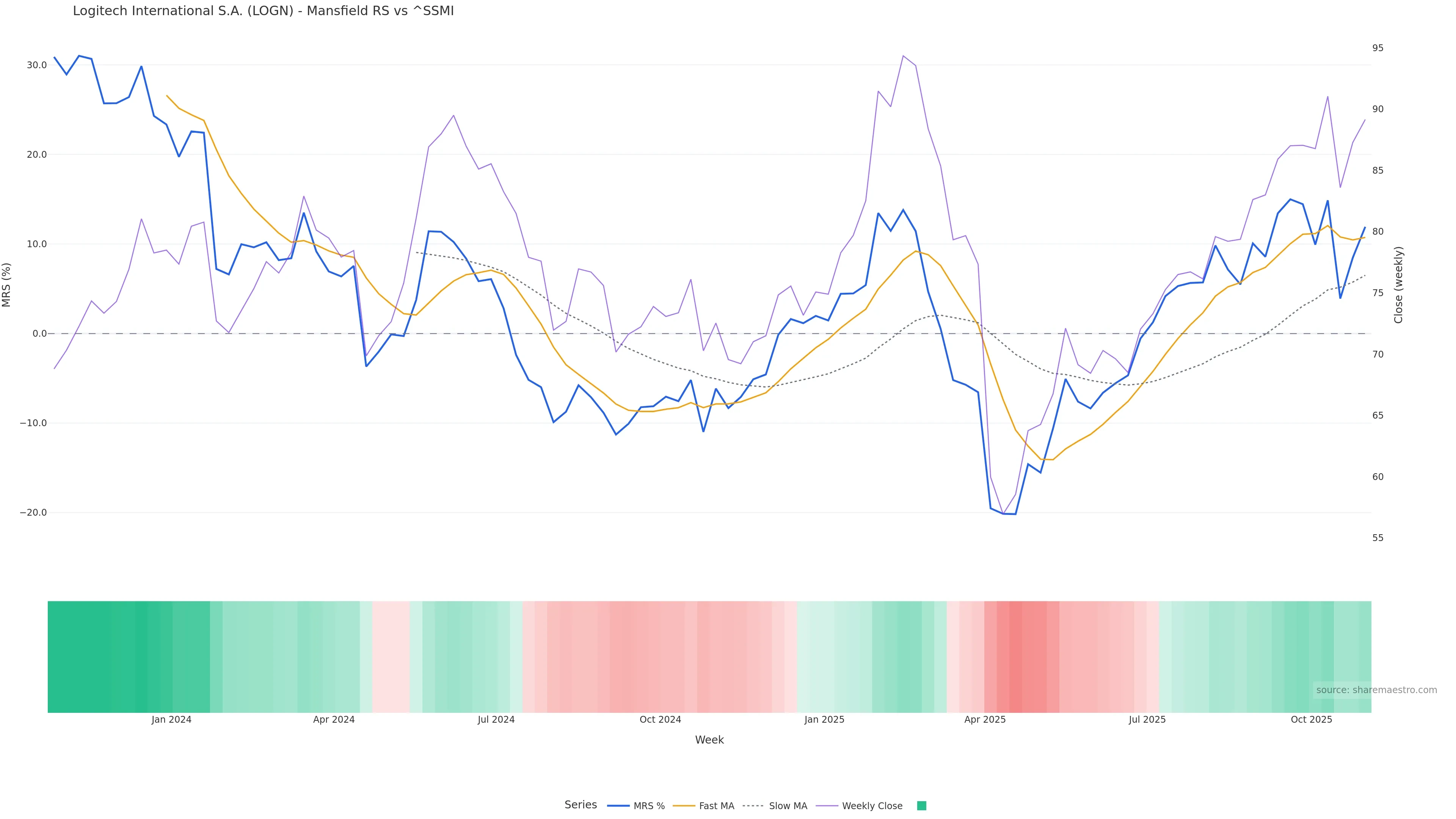Click the Oct 2024 week axis label
Screen dimensions: 1456x819
tap(660, 720)
